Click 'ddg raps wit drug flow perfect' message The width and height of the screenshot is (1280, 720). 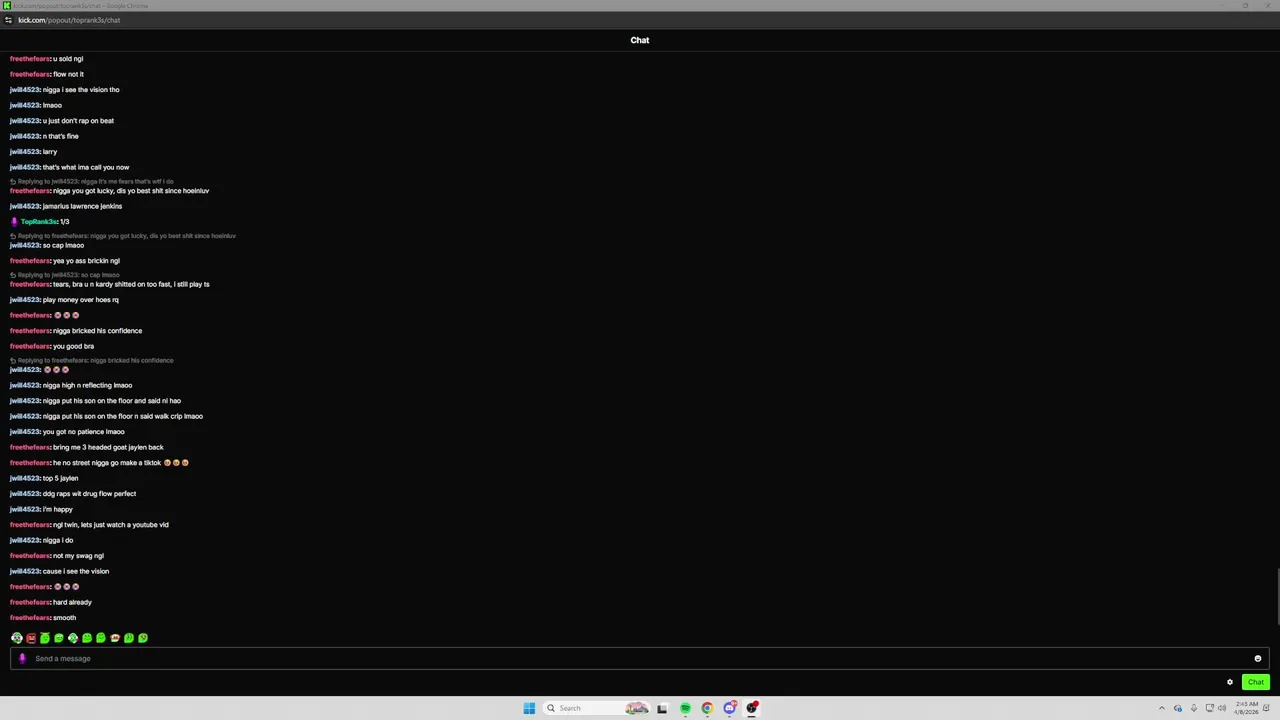tap(89, 494)
